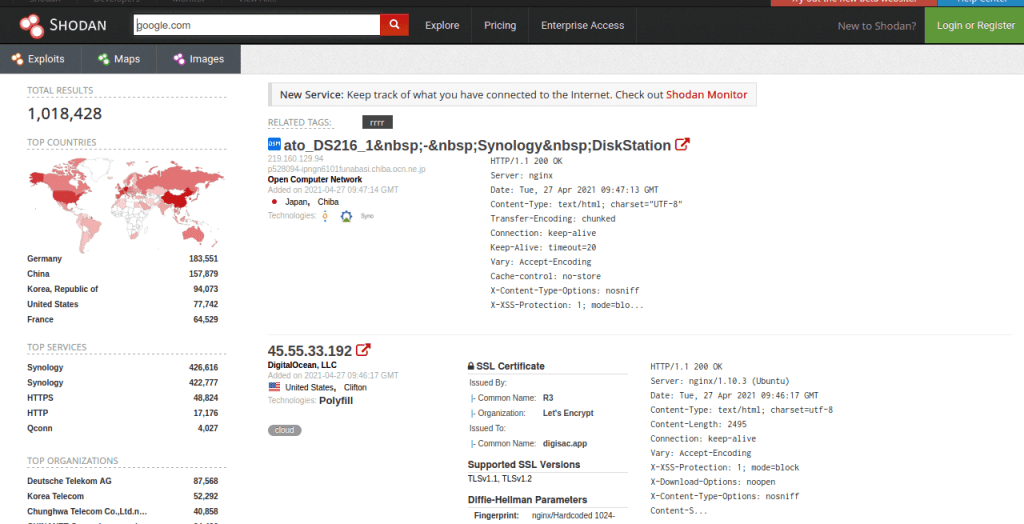Image resolution: width=1024 pixels, height=524 pixels.
Task: Click the DigitalOcean, LLC organization
Action: [x=302, y=365]
